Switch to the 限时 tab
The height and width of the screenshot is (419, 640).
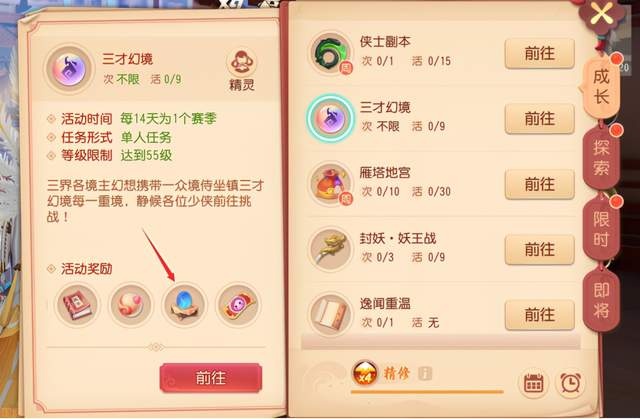click(x=601, y=229)
